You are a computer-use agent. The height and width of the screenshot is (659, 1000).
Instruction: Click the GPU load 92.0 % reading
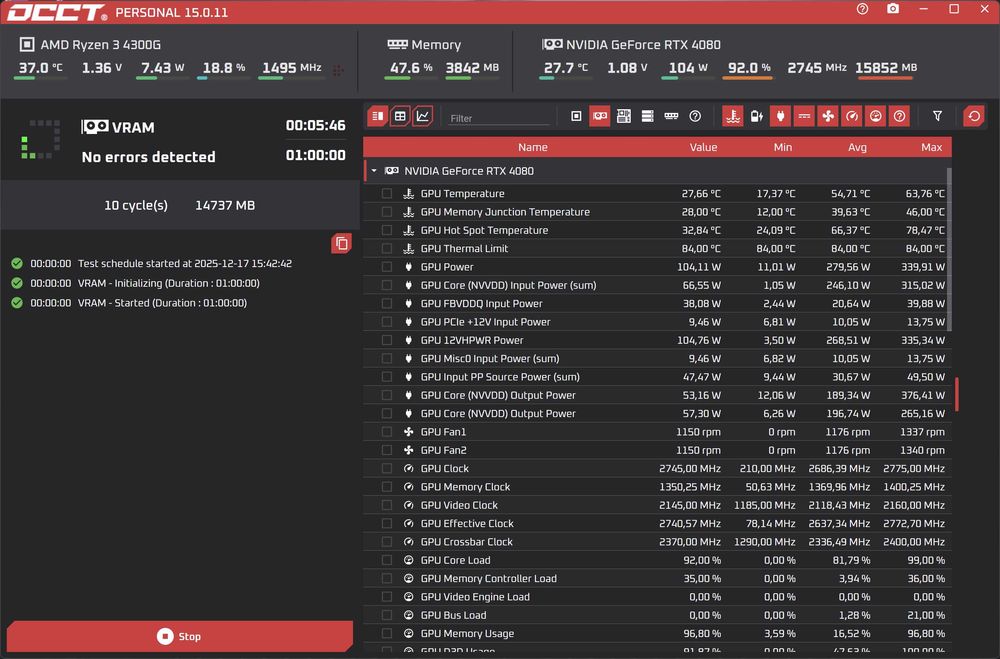click(749, 68)
